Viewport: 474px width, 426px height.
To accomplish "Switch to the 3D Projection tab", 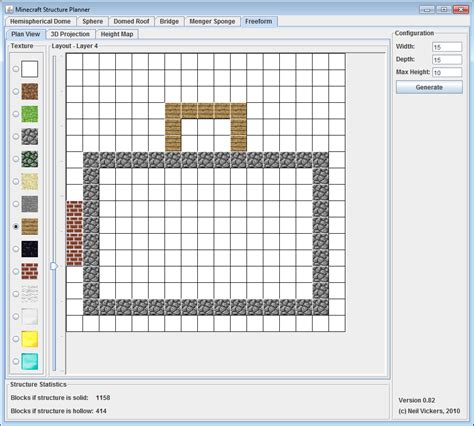I will 70,34.
